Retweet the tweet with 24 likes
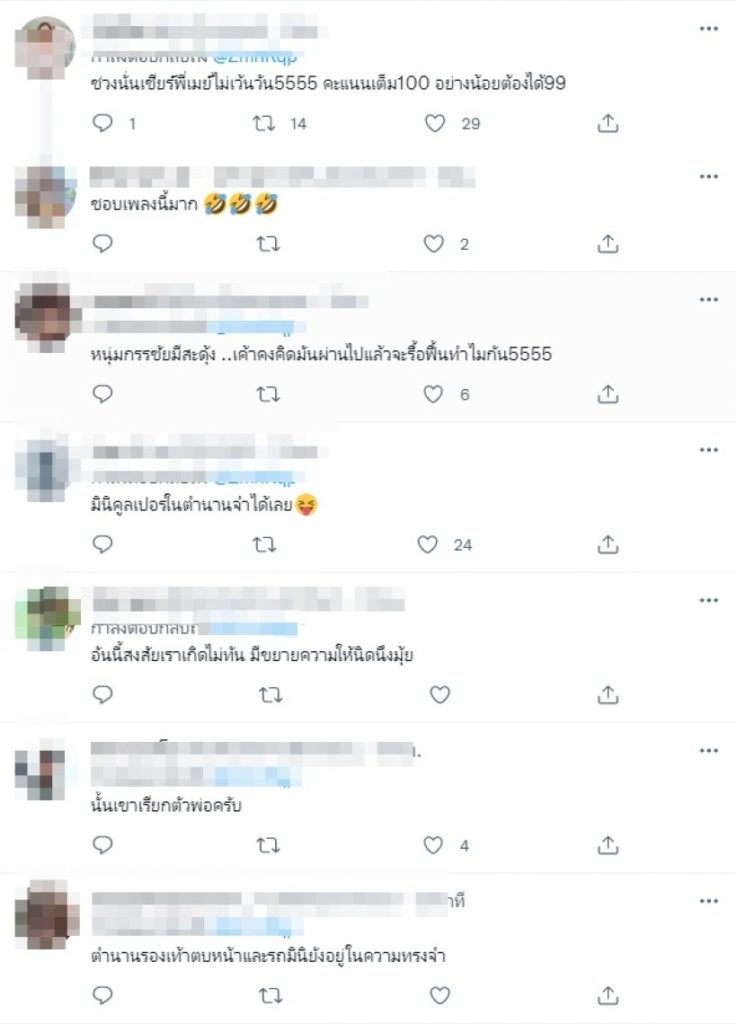 pyautogui.click(x=264, y=545)
